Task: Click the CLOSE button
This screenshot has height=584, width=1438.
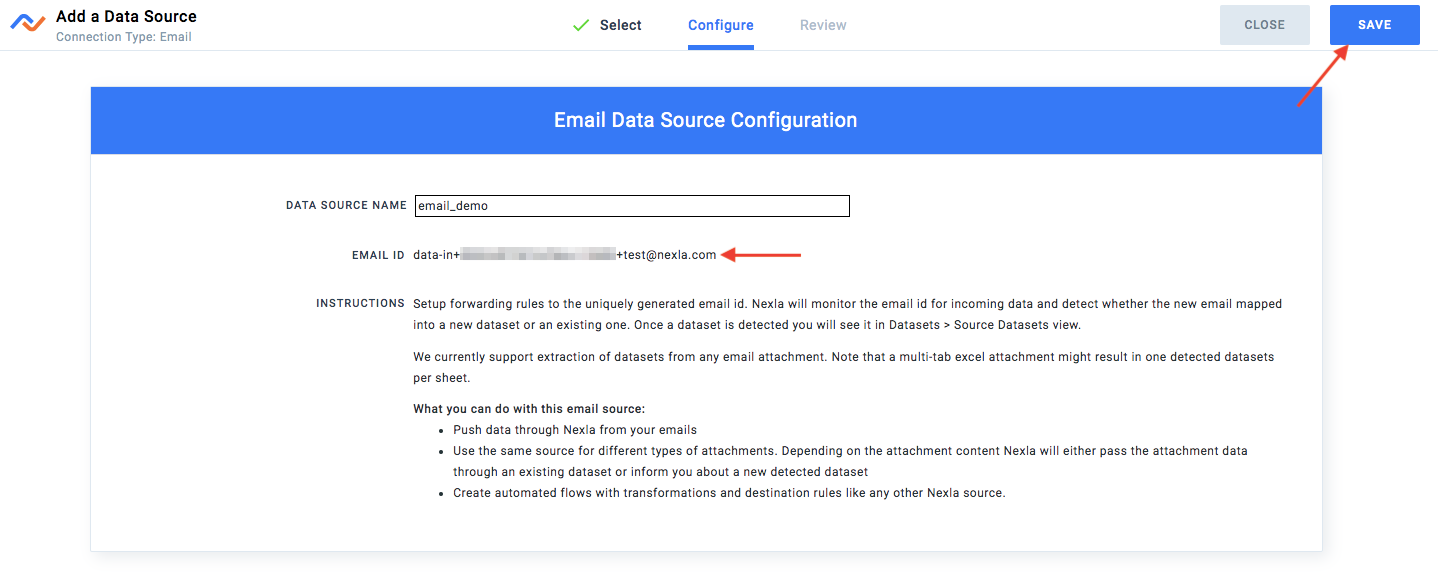Action: (1264, 24)
